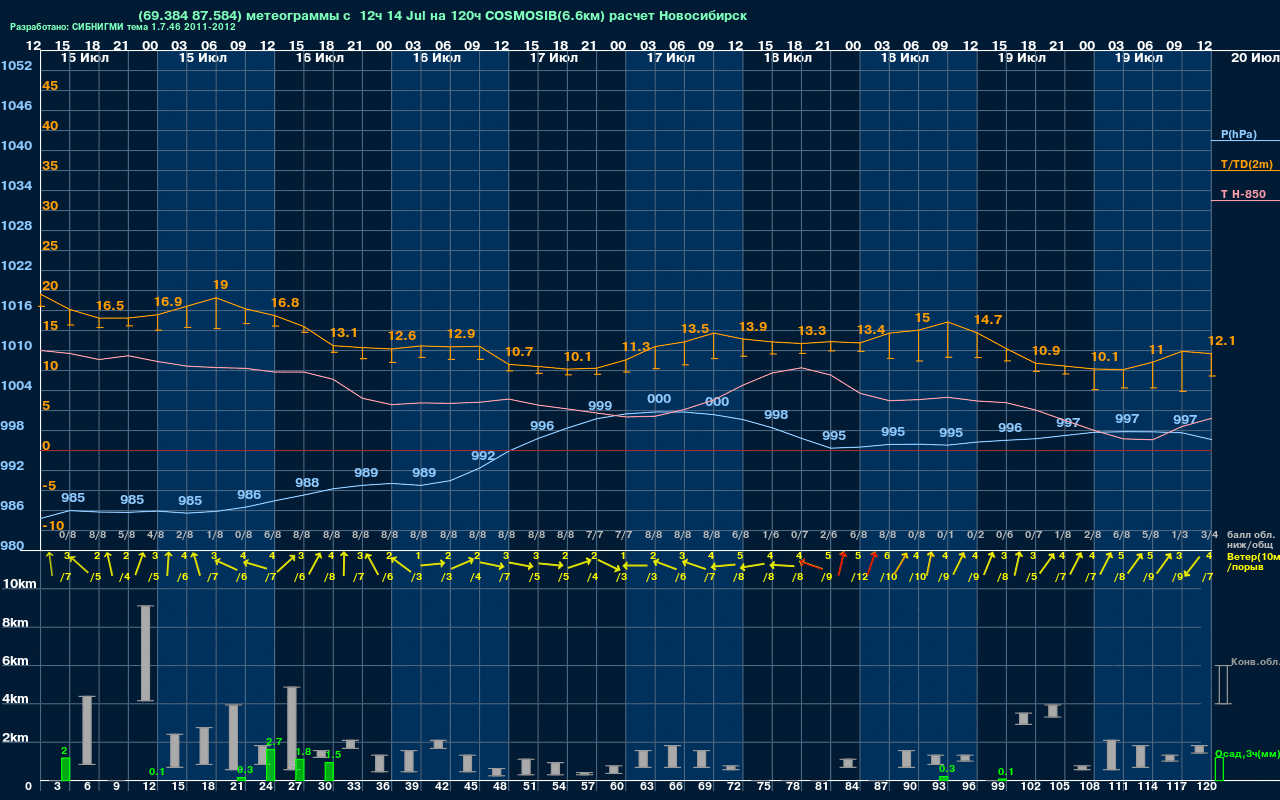Click pressure curve label '988'
1280x800 pixels.
tap(307, 483)
